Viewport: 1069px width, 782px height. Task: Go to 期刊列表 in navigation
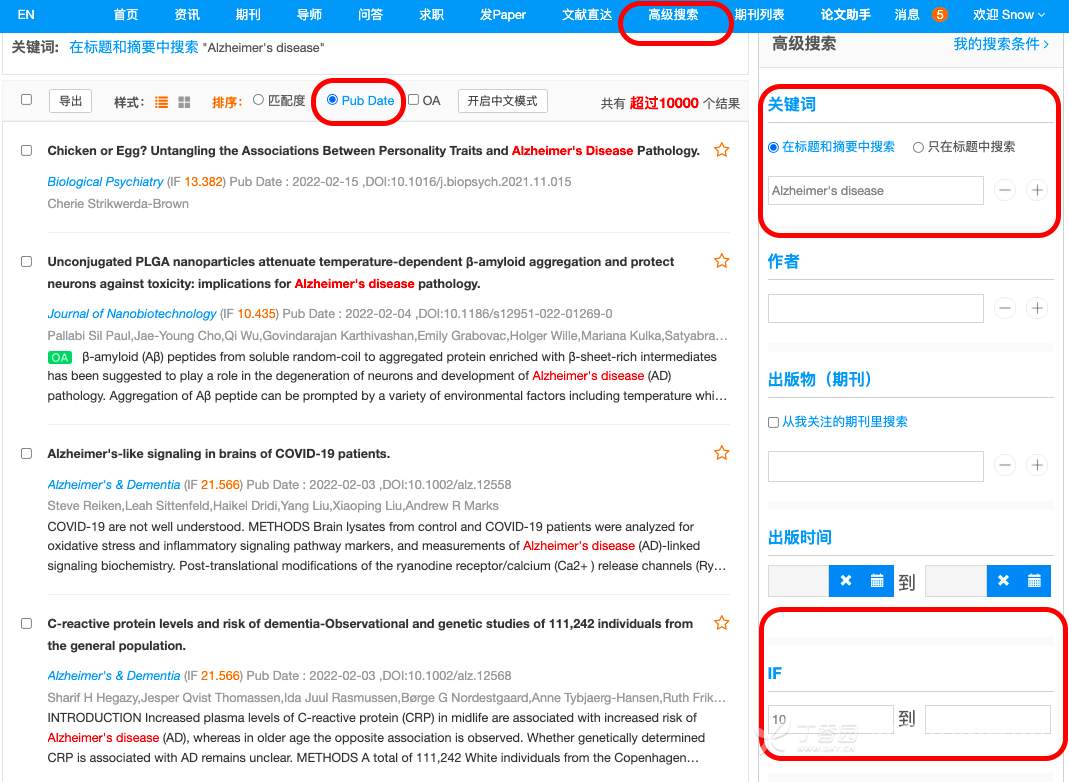[x=759, y=15]
